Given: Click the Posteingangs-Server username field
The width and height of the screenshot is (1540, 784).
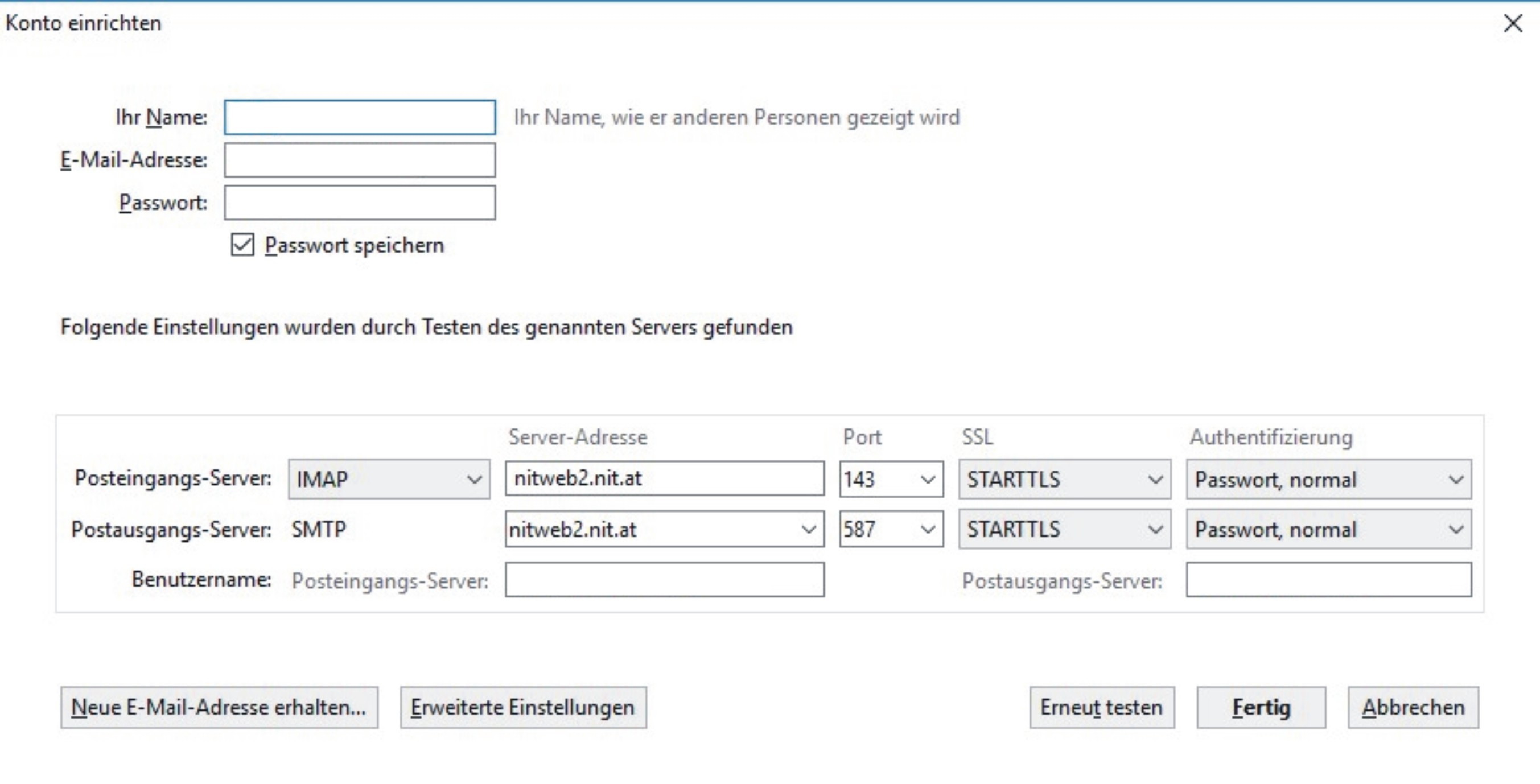Looking at the screenshot, I should click(664, 580).
